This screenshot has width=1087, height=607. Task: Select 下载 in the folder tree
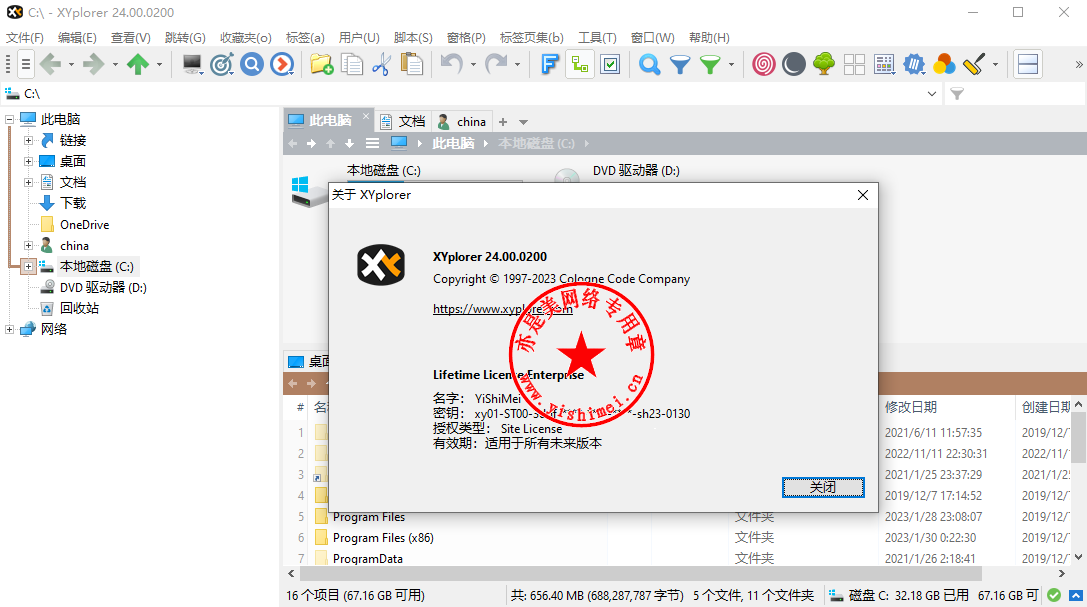click(x=73, y=203)
